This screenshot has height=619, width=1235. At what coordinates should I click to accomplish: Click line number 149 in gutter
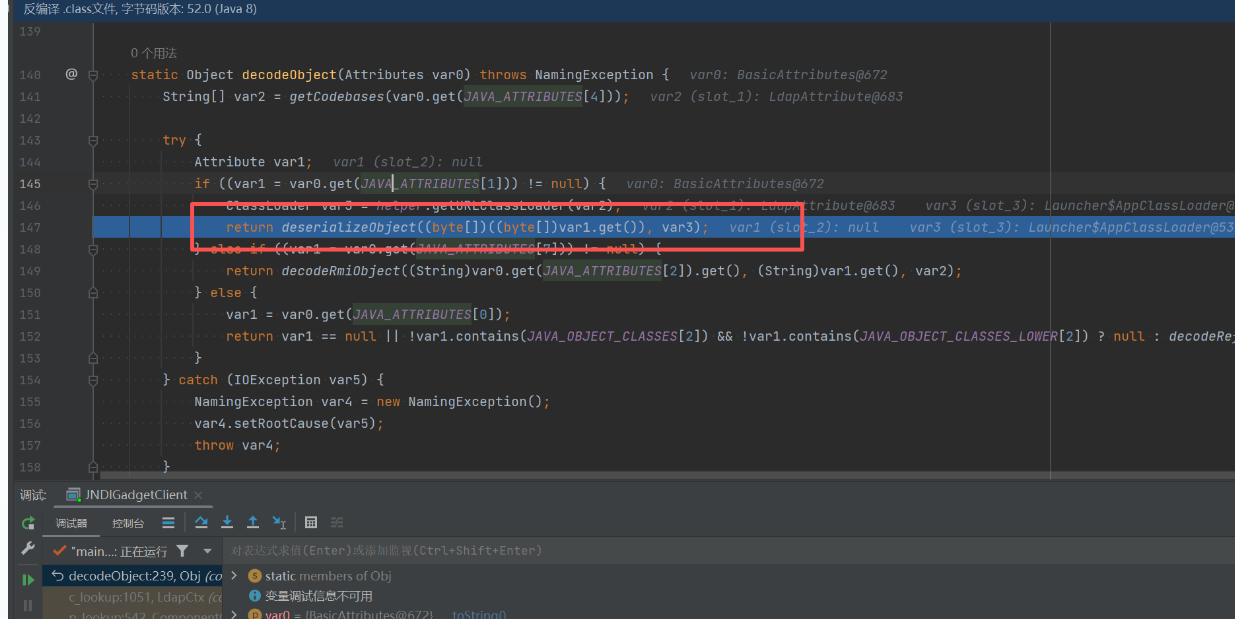pos(30,271)
